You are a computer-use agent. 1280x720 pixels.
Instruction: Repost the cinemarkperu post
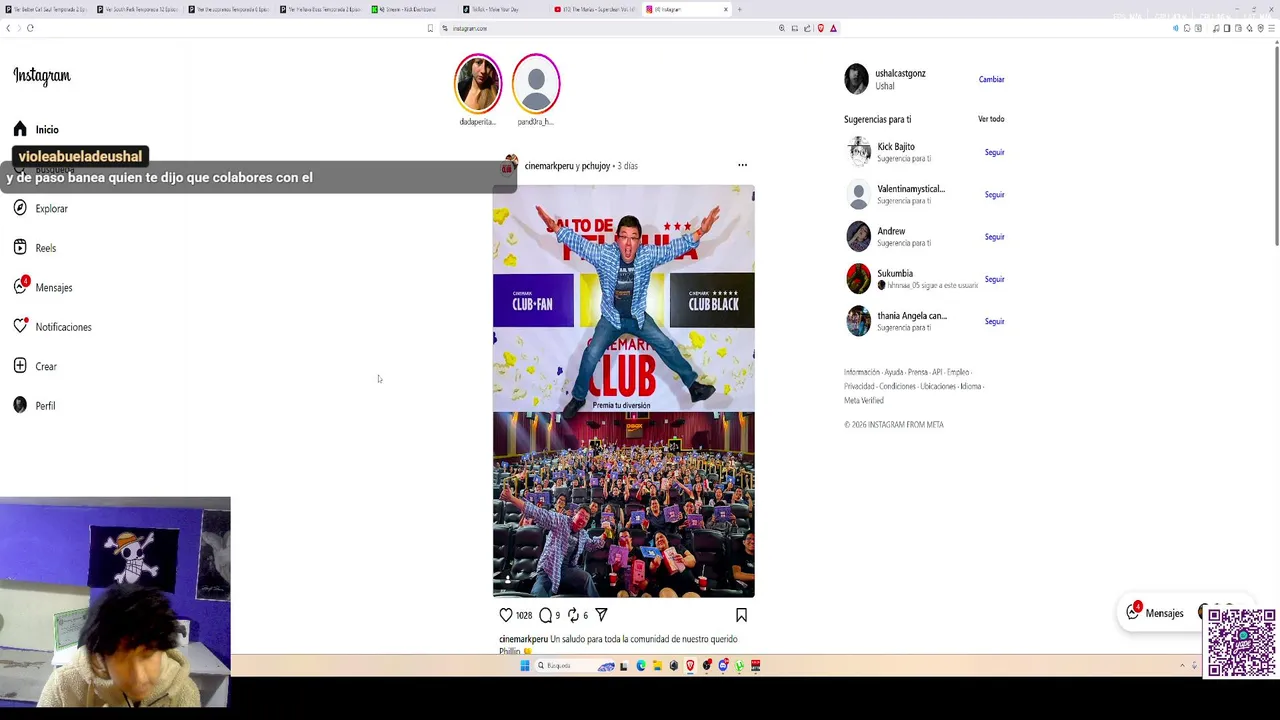[574, 615]
